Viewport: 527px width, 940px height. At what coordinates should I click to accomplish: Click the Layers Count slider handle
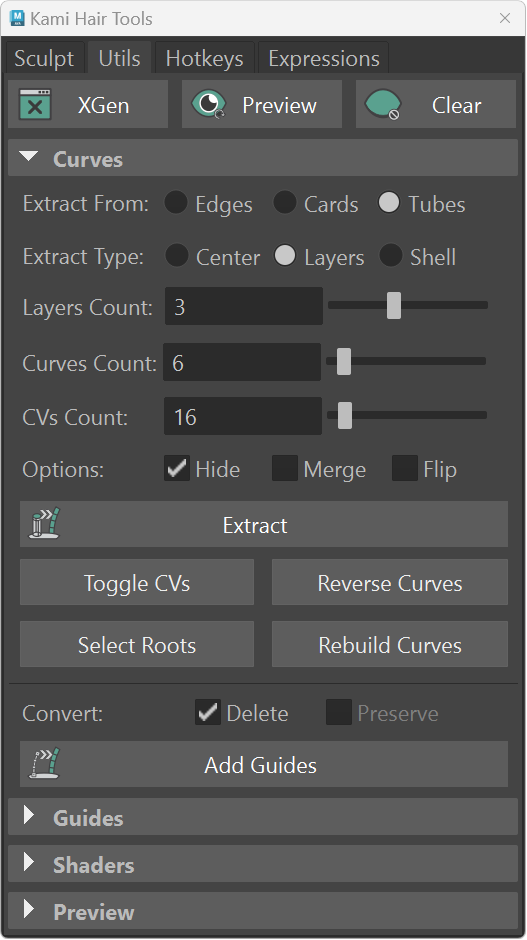click(x=393, y=305)
